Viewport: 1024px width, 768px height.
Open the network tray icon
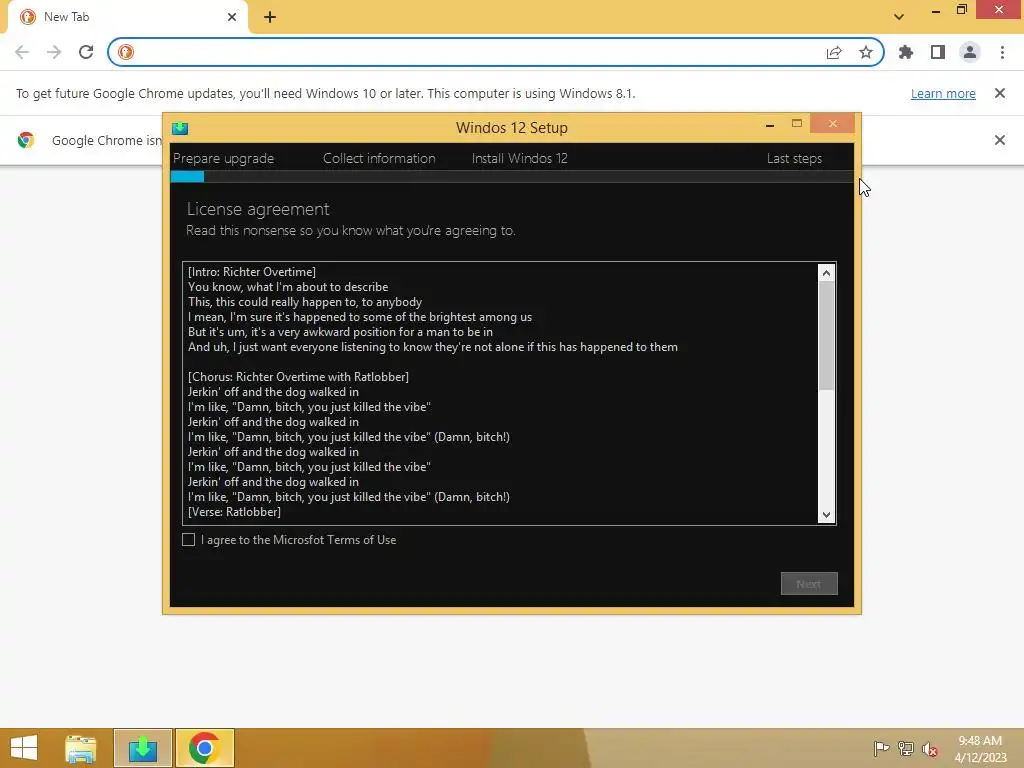(x=906, y=748)
